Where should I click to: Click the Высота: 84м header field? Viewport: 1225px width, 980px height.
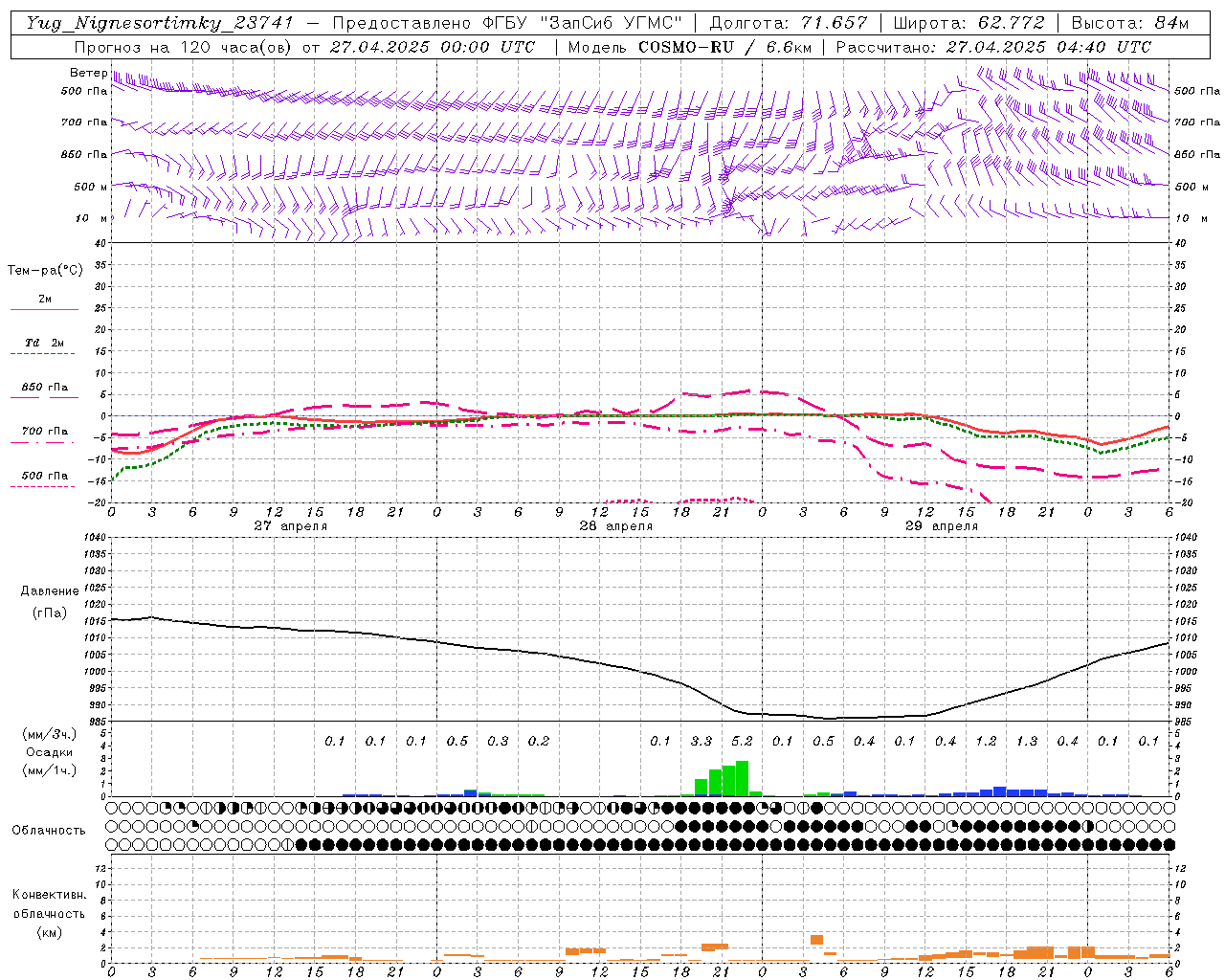tap(1130, 23)
